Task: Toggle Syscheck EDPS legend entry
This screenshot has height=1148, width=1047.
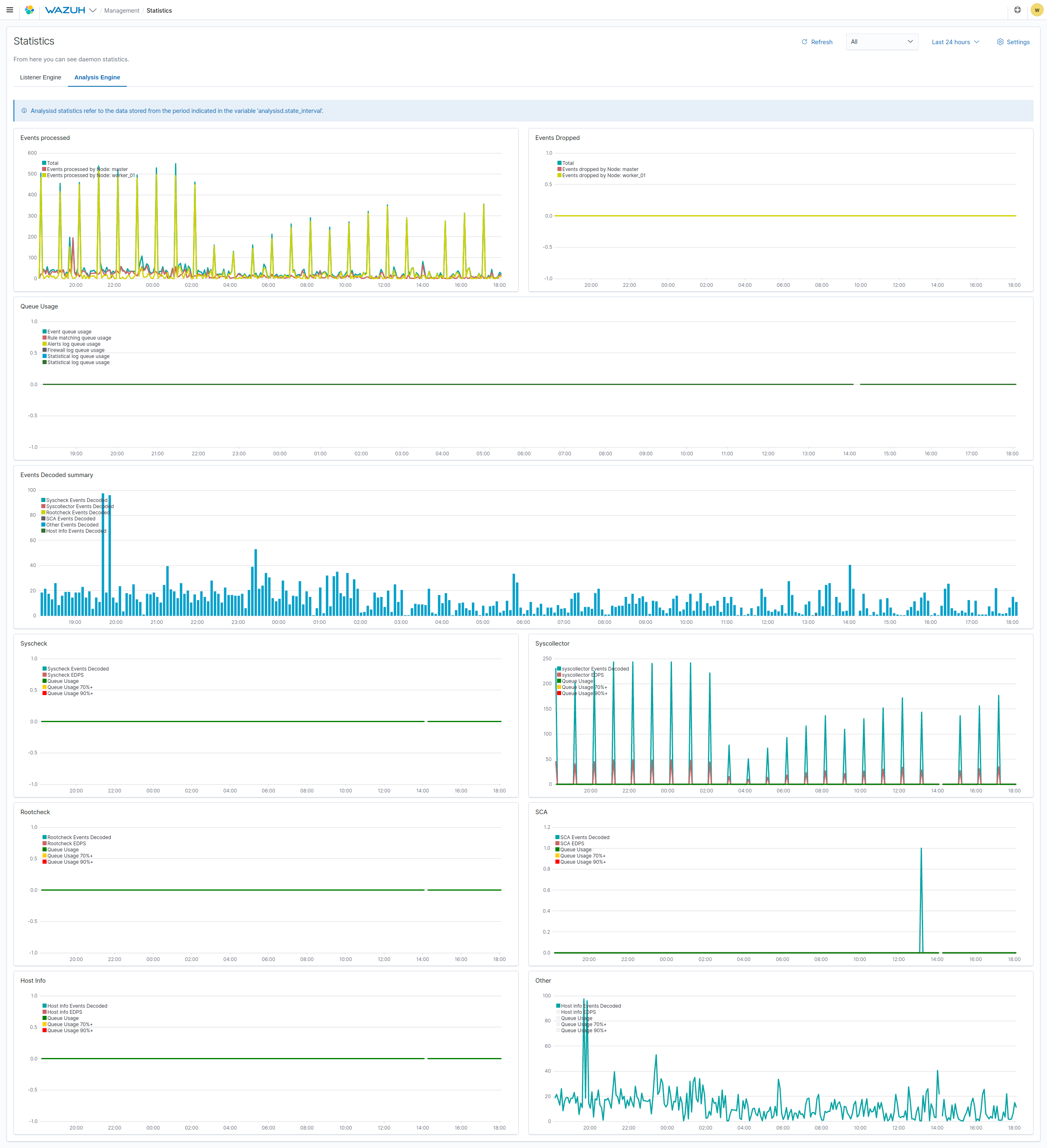Action: (x=63, y=675)
